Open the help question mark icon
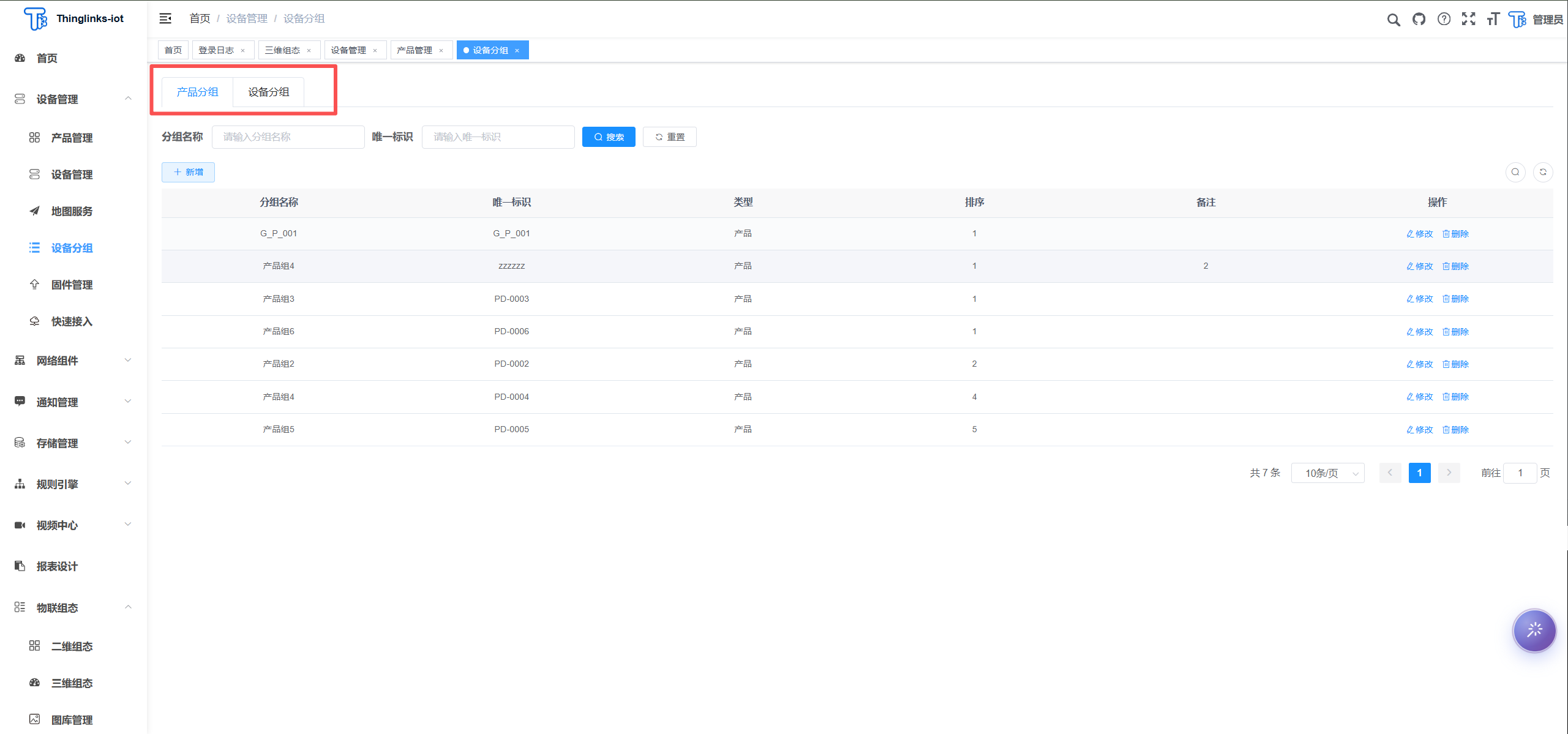 click(1444, 19)
